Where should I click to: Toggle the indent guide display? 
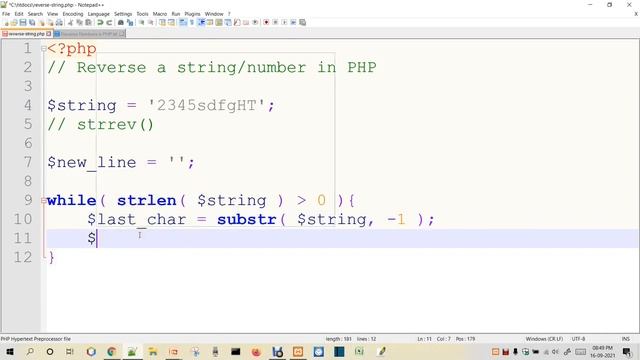click(201, 22)
